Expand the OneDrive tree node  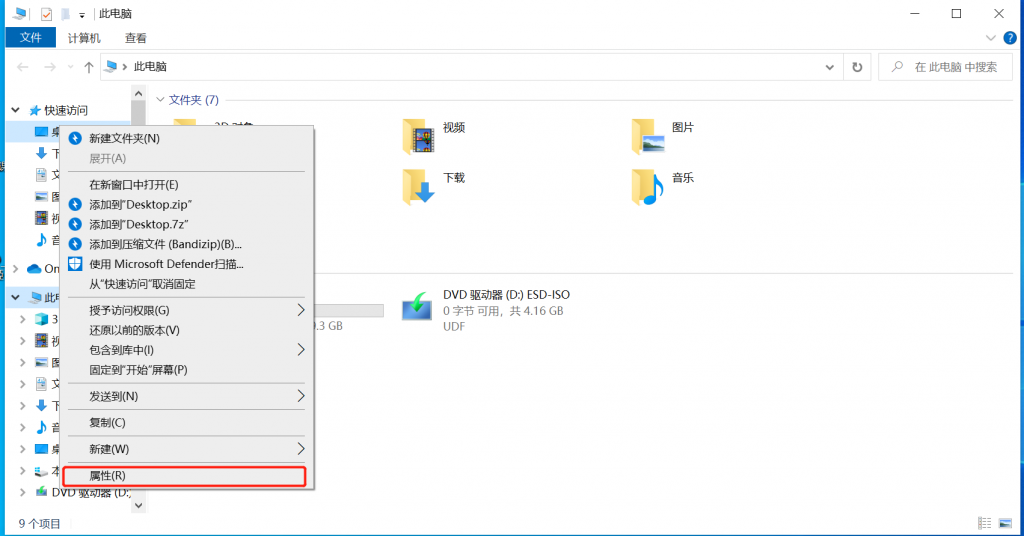pyautogui.click(x=16, y=268)
